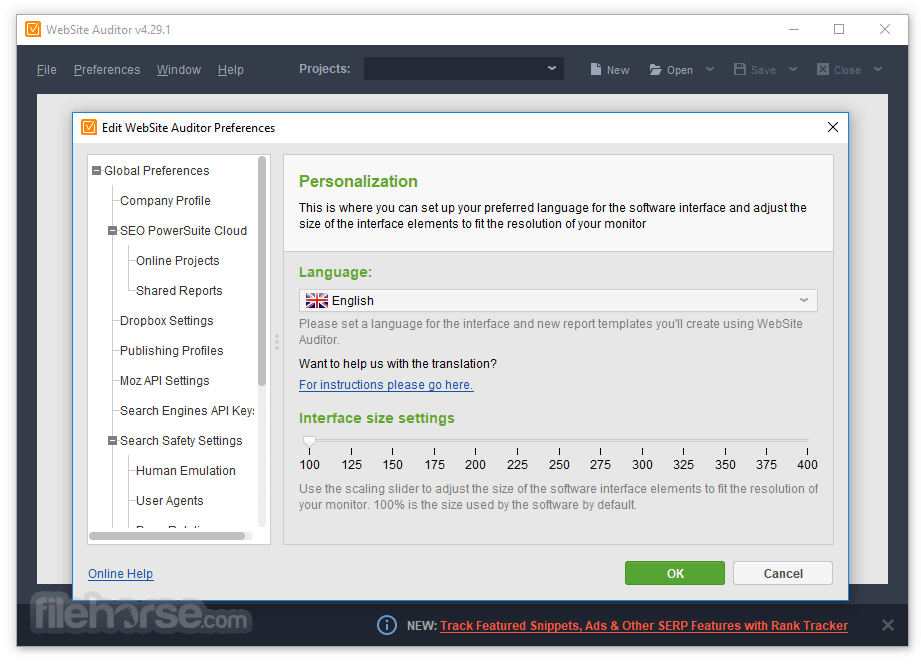Image resolution: width=921 pixels, height=664 pixels.
Task: Click the green OK button
Action: click(x=674, y=573)
